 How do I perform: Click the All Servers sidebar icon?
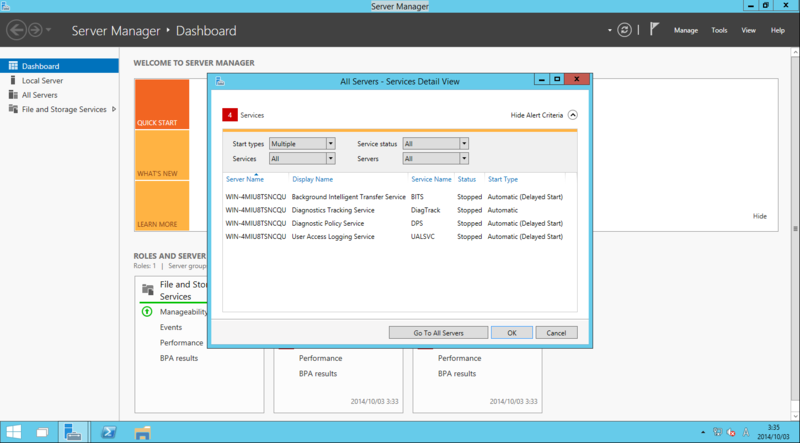click(13, 94)
